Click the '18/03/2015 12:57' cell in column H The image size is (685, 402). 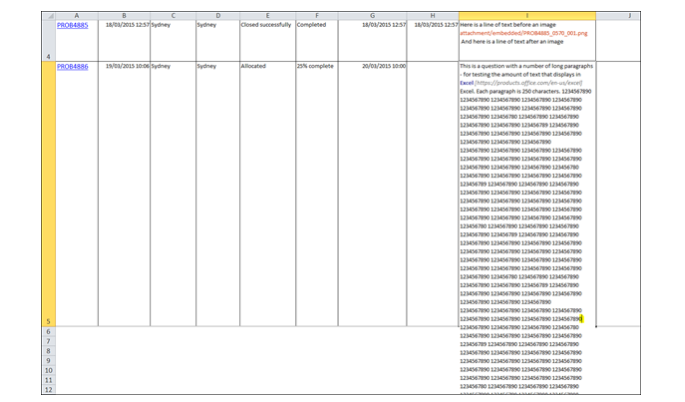(433, 41)
